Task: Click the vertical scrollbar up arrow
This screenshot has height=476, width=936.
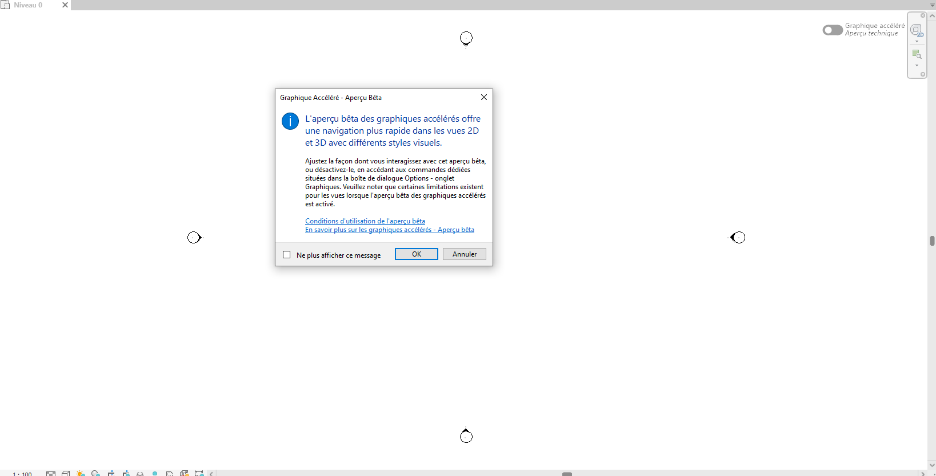Action: [x=932, y=16]
